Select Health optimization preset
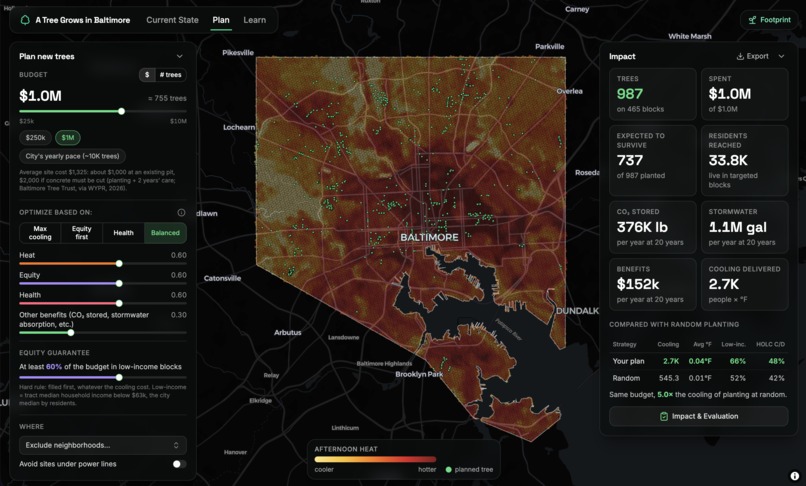Image resolution: width=806 pixels, height=486 pixels. pyautogui.click(x=123, y=233)
